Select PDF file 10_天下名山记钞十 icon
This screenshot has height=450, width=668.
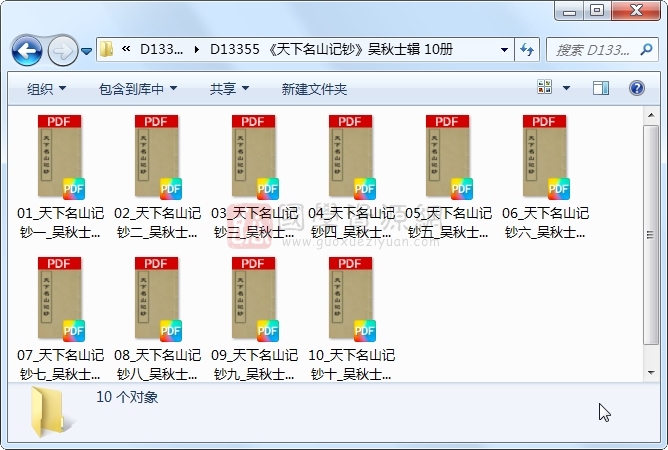tap(352, 299)
